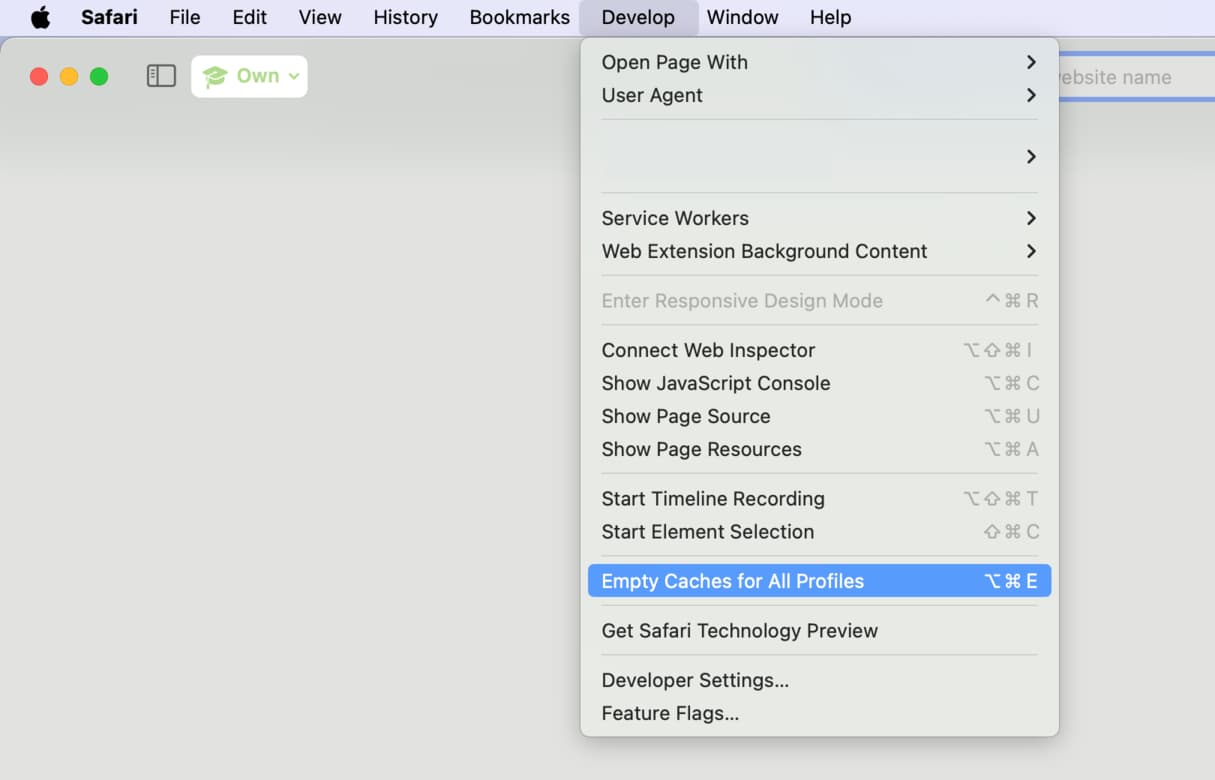Click the yellow minimize window button
1215x780 pixels.
coord(69,76)
